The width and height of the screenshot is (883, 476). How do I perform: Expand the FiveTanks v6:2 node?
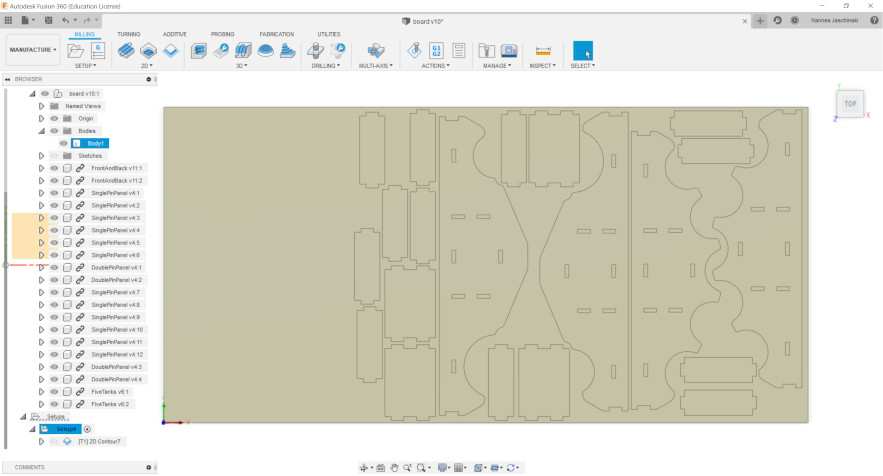[41, 404]
